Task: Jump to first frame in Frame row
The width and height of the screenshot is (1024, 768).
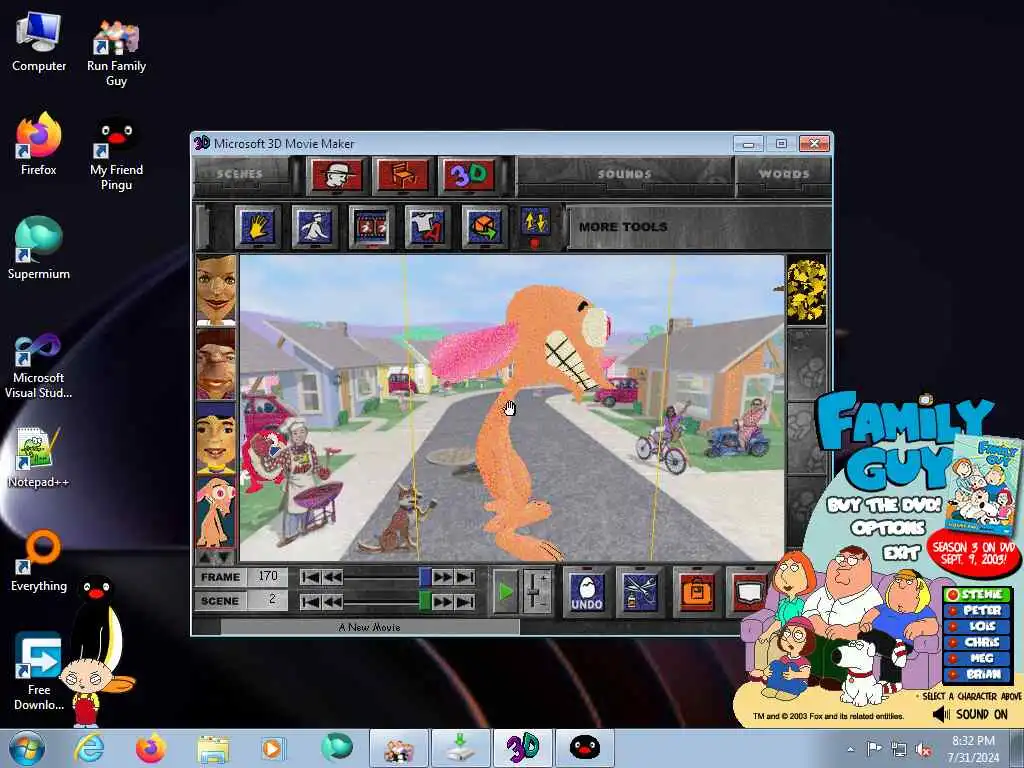Action: pyautogui.click(x=311, y=577)
